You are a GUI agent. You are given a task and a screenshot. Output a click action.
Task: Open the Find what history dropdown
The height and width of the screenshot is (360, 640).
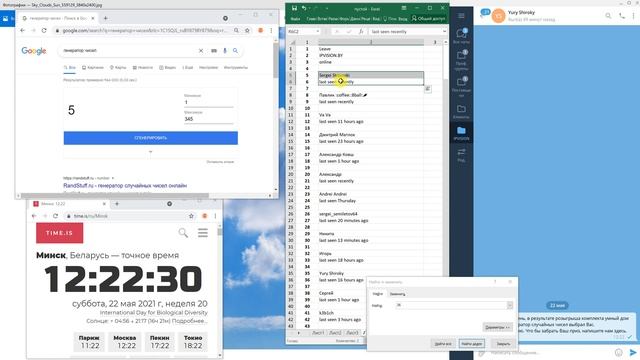tap(510, 305)
